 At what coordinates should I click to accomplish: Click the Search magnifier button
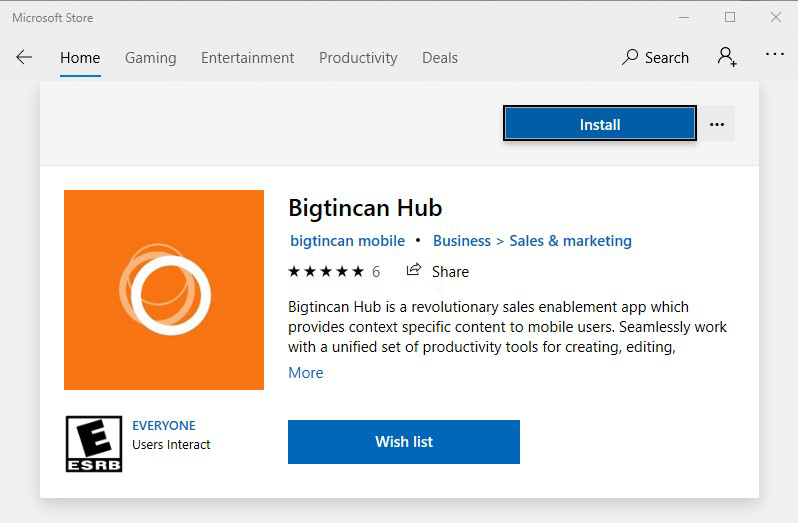click(x=655, y=57)
